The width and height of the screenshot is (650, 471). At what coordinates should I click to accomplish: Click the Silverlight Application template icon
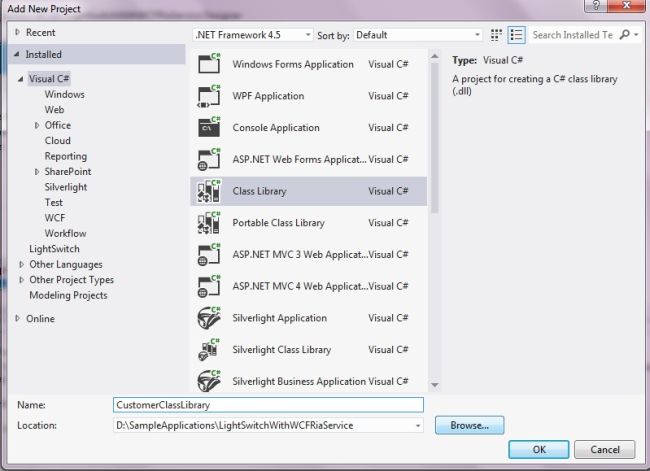pos(209,318)
